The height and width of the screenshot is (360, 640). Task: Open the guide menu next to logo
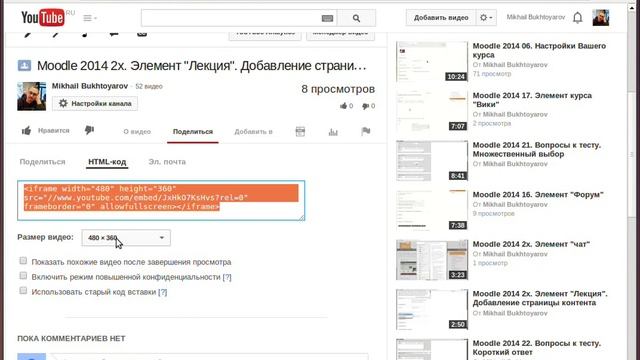[x=90, y=18]
